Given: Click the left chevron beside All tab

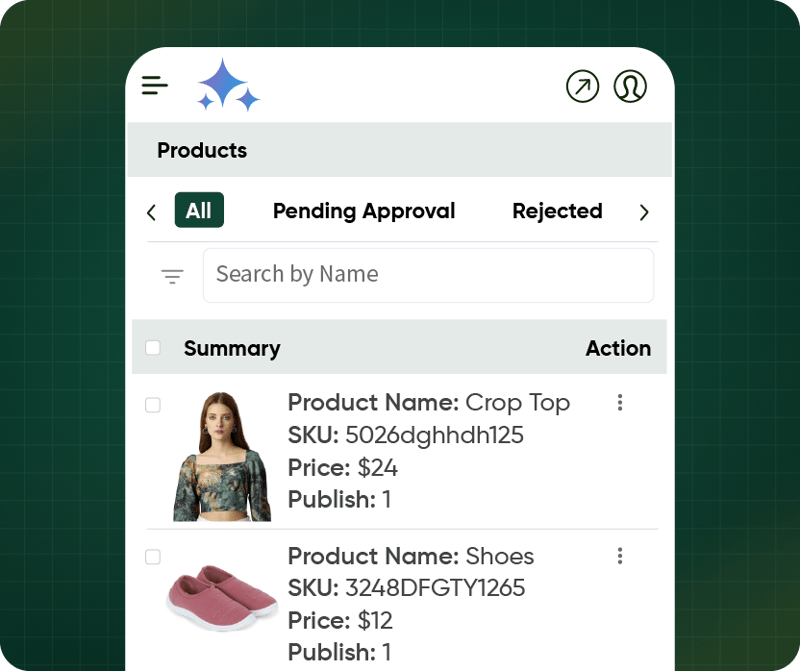Looking at the screenshot, I should [151, 211].
